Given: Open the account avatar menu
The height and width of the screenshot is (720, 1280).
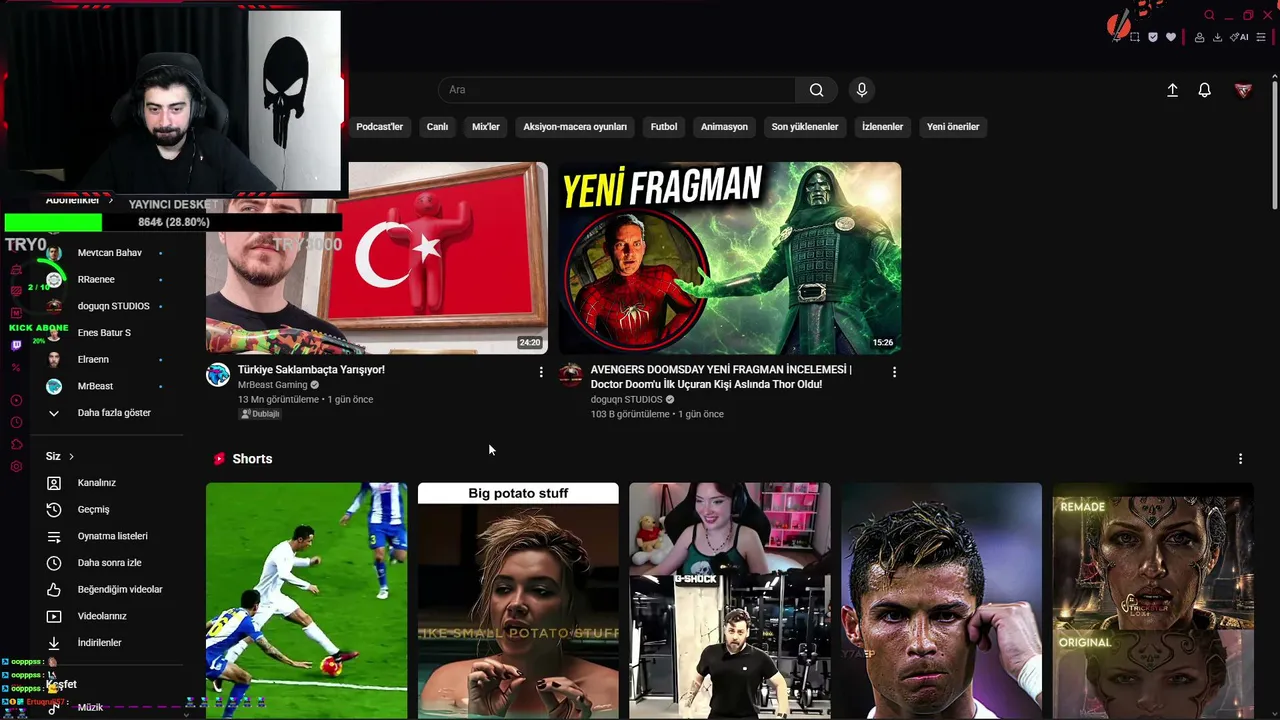Looking at the screenshot, I should tap(1244, 90).
